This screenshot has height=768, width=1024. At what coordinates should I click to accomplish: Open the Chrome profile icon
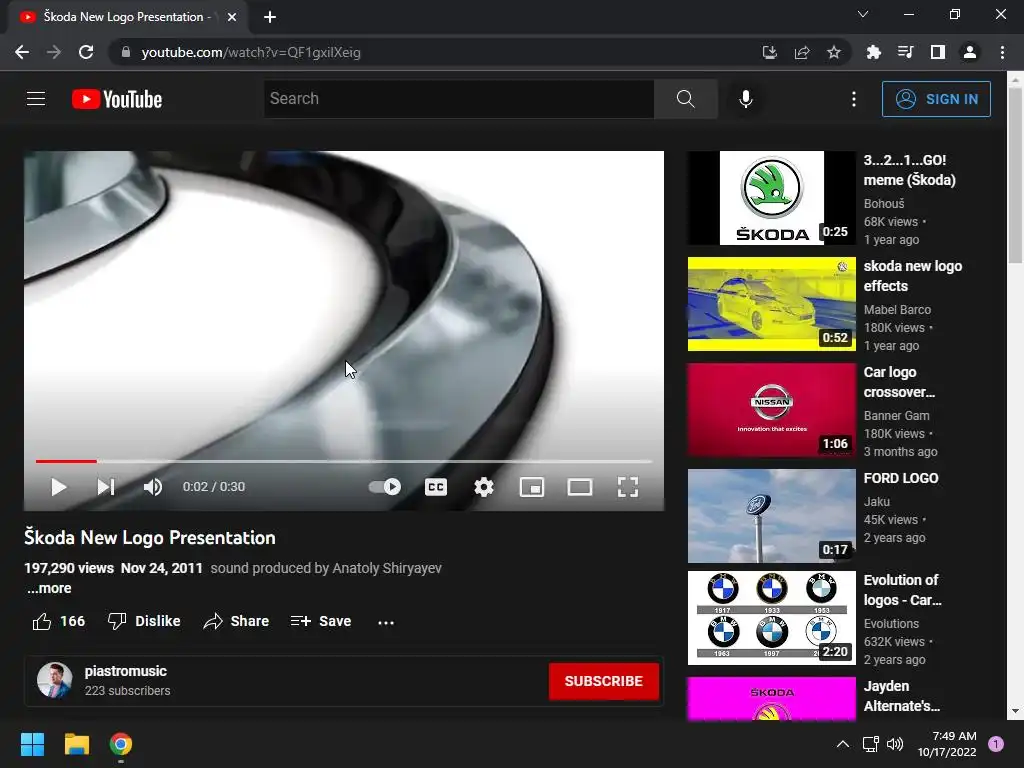pyautogui.click(x=970, y=52)
